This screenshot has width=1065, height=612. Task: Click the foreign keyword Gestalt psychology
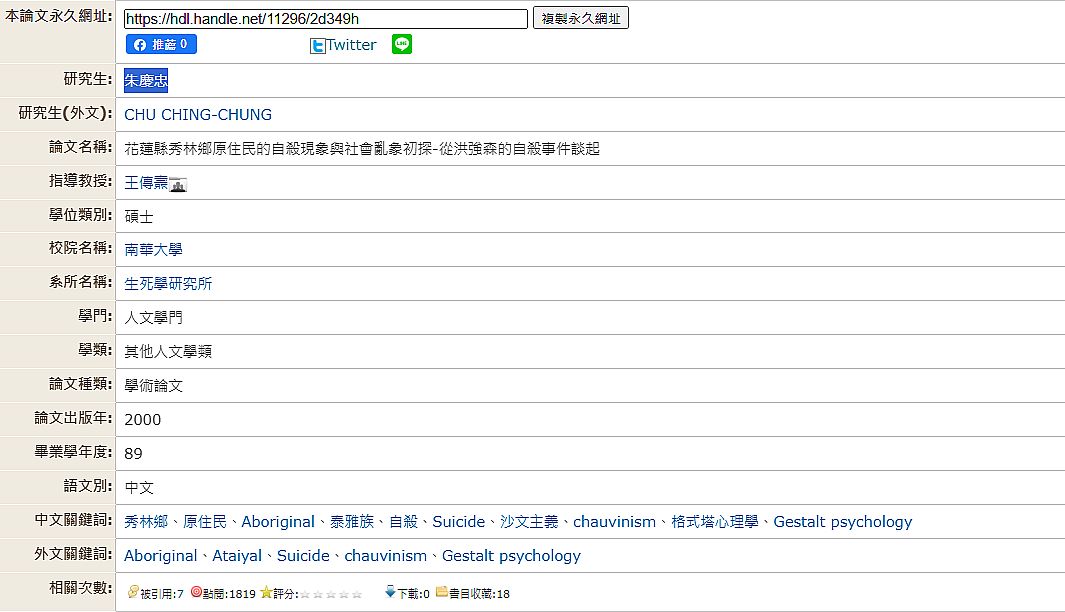[x=511, y=556]
